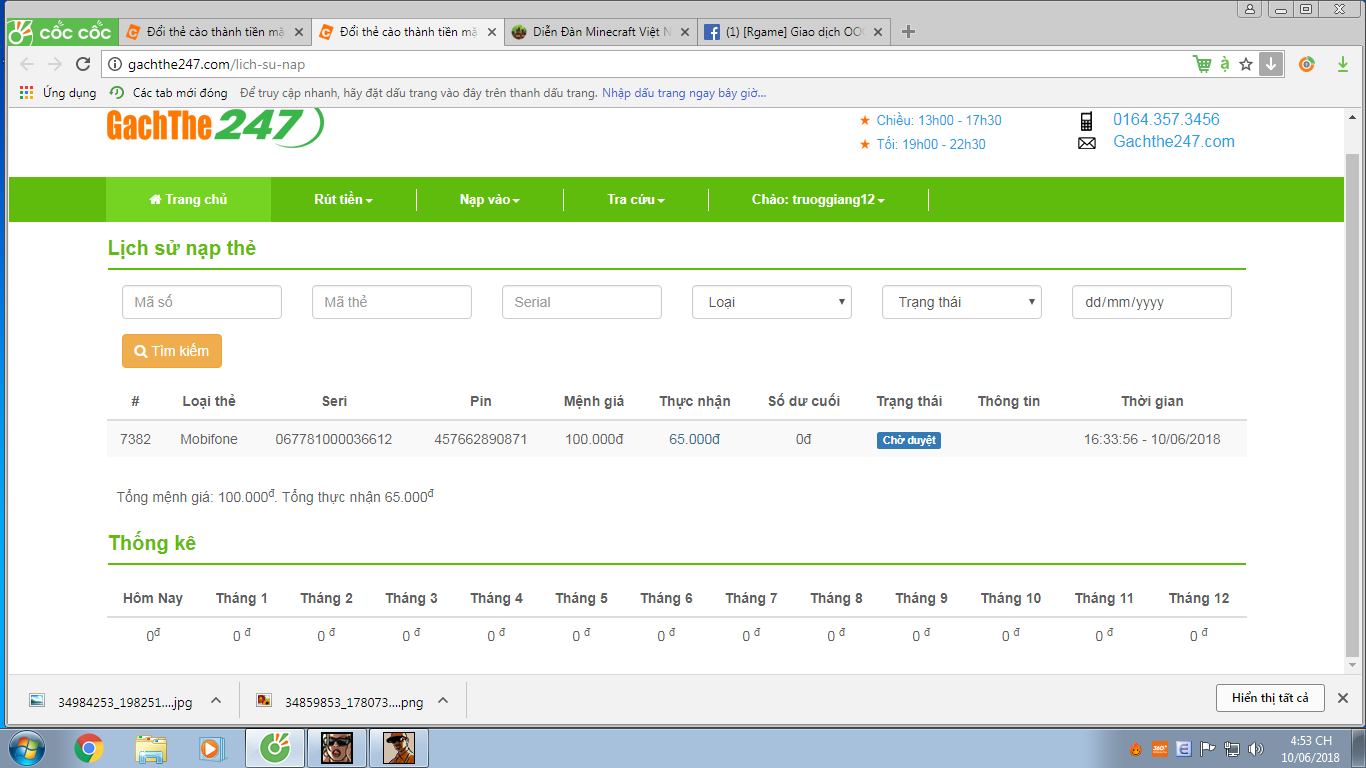Open the orange-green circular extension icon
The image size is (1366, 768).
tap(1306, 64)
